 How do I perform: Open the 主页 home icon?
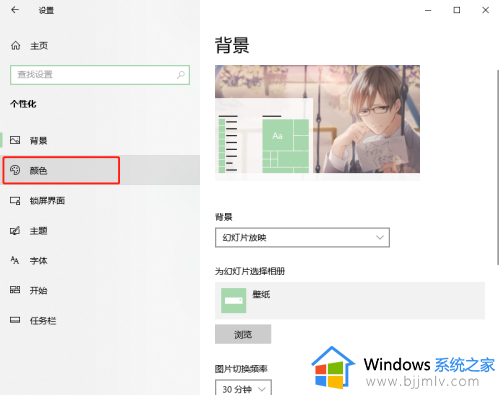click(x=15, y=45)
